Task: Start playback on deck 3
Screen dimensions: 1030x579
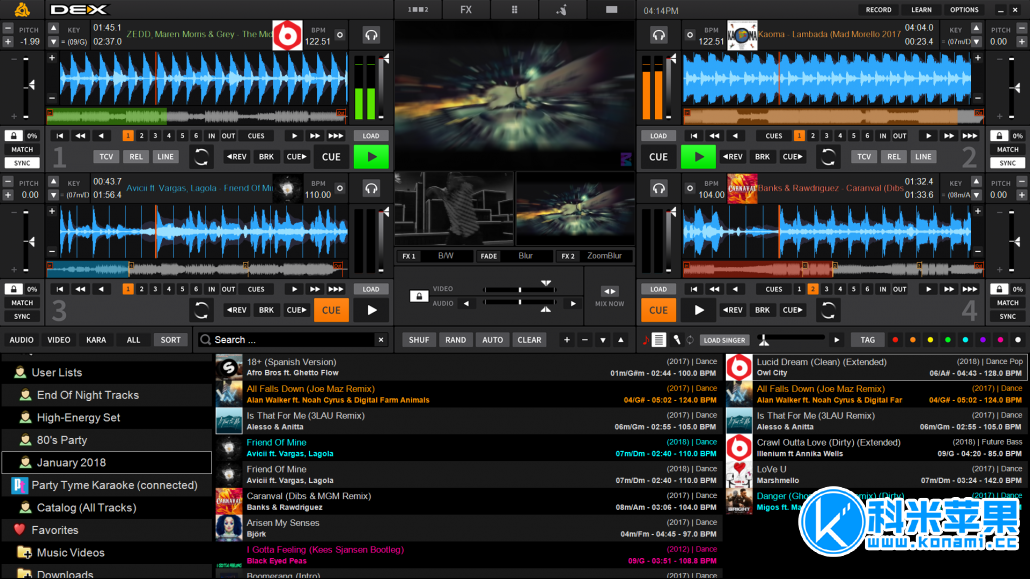Action: coord(371,310)
